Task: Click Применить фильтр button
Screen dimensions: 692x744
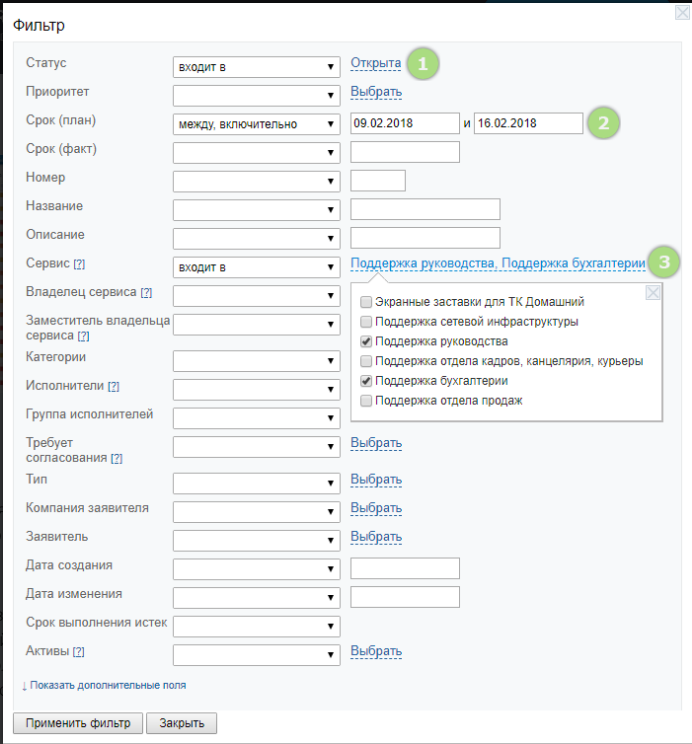Action: pos(78,723)
